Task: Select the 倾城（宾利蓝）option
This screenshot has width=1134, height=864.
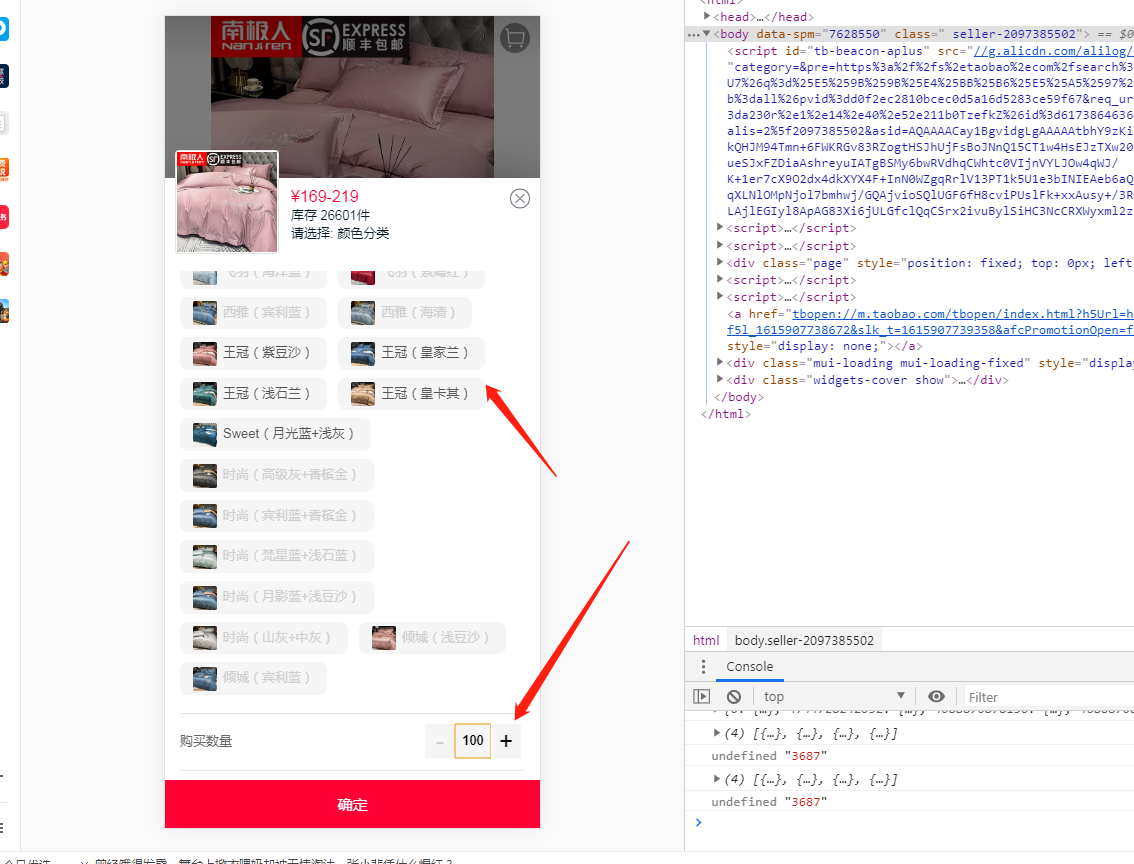Action: (x=252, y=678)
